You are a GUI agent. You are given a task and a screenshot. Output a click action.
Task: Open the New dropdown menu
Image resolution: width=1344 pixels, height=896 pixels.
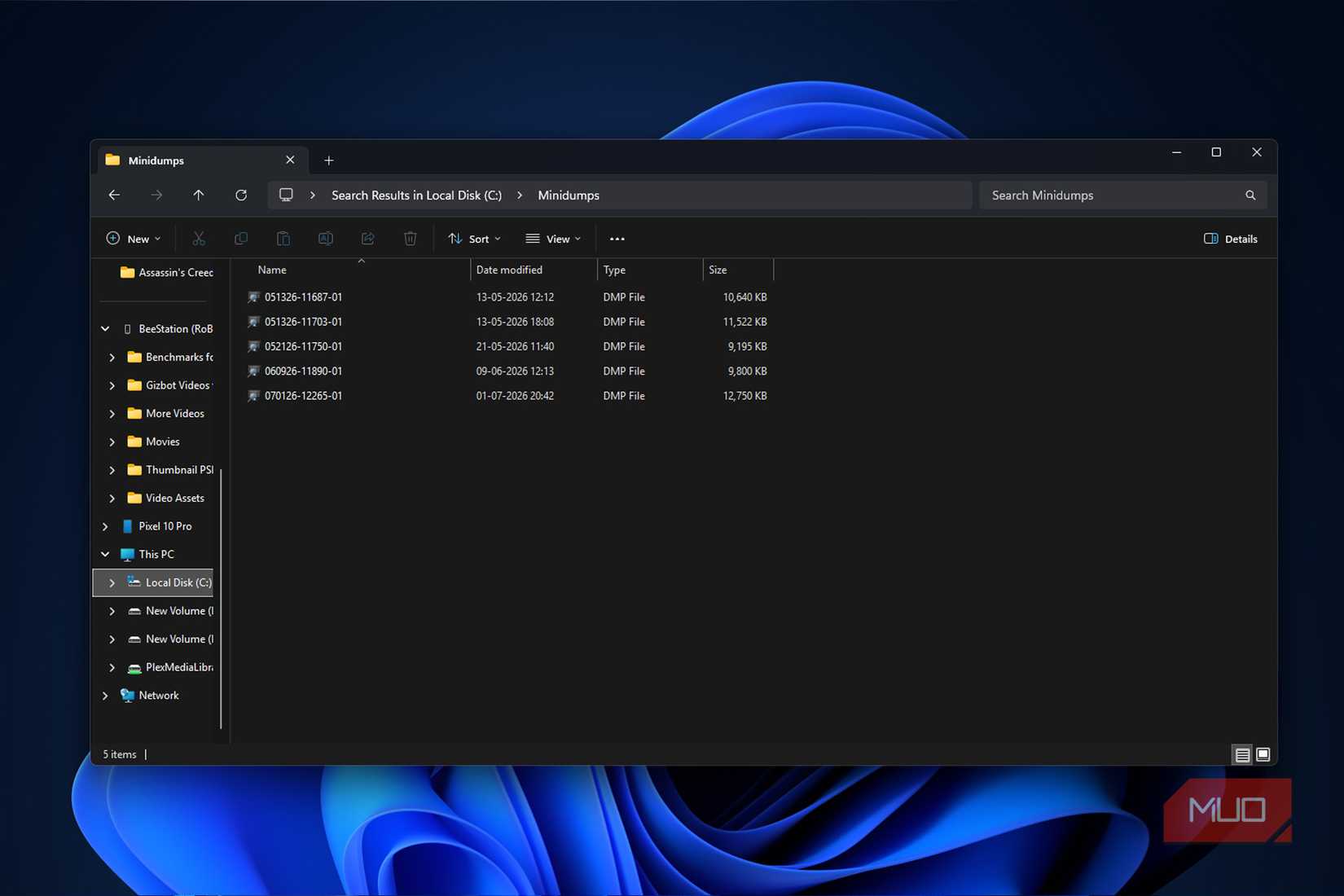134,239
